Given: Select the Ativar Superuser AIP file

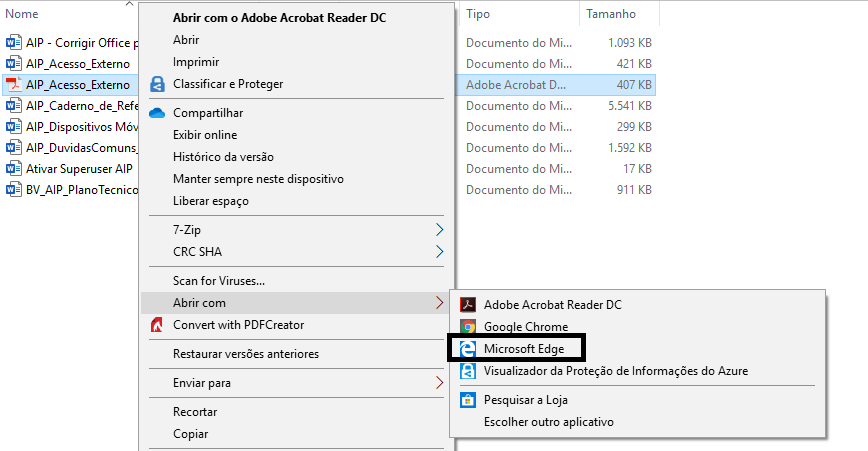Looking at the screenshot, I should 79,169.
